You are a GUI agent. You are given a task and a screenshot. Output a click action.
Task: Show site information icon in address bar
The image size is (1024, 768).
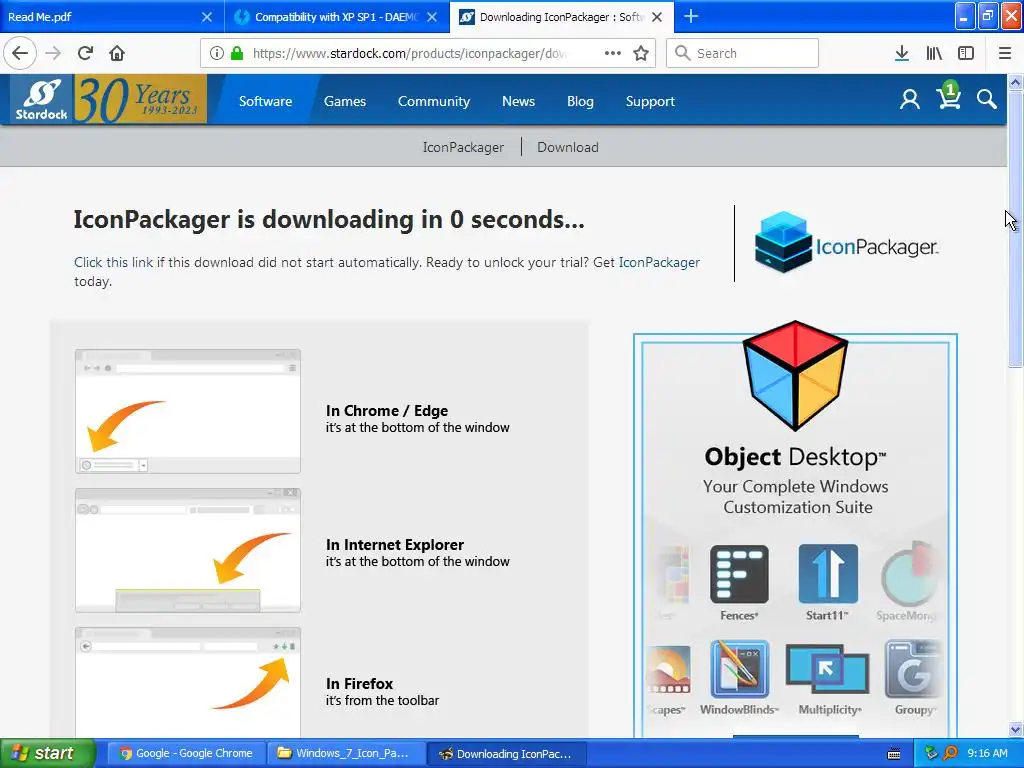click(217, 53)
